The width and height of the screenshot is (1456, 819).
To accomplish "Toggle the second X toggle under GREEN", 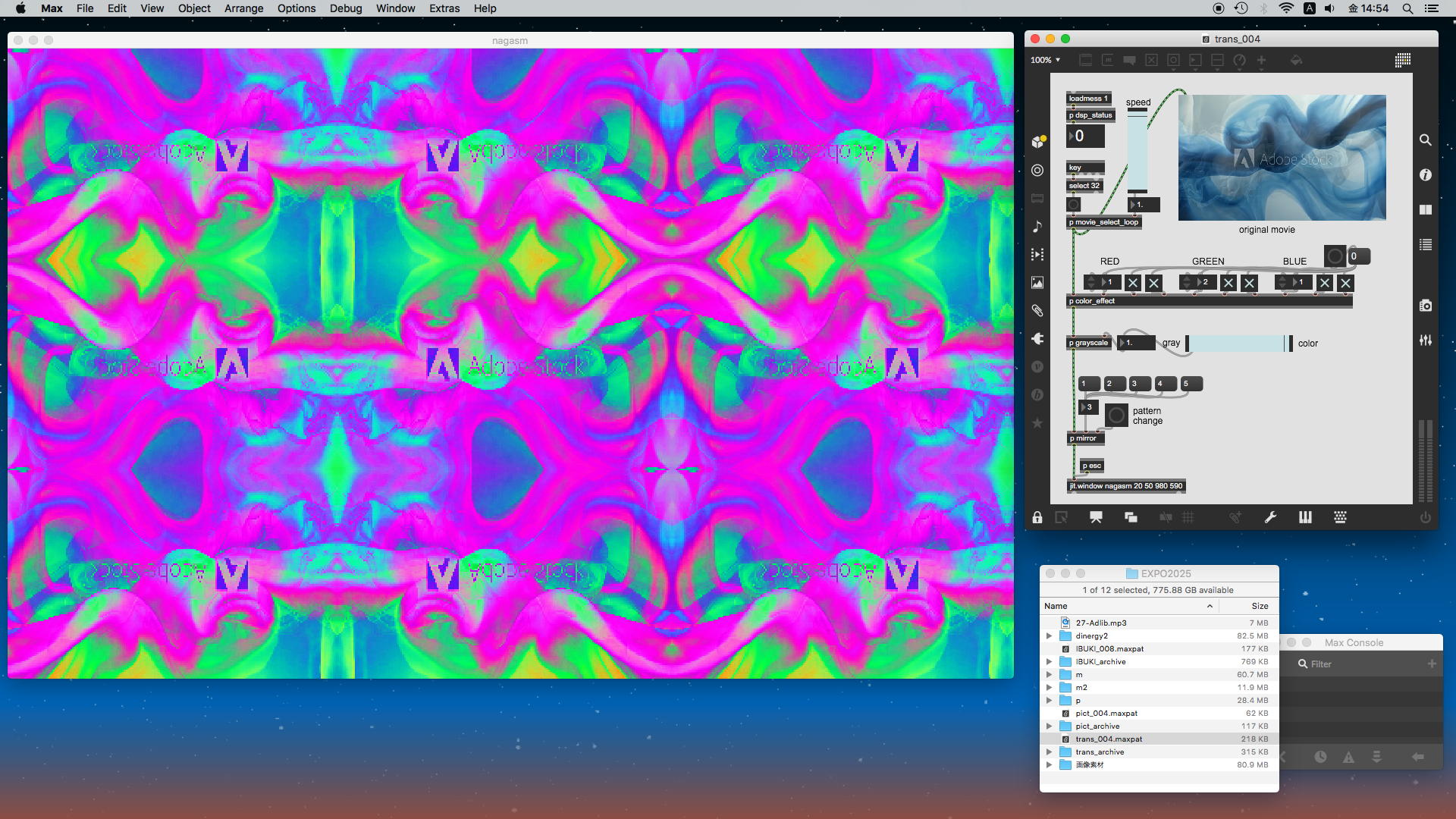I will click(1250, 283).
